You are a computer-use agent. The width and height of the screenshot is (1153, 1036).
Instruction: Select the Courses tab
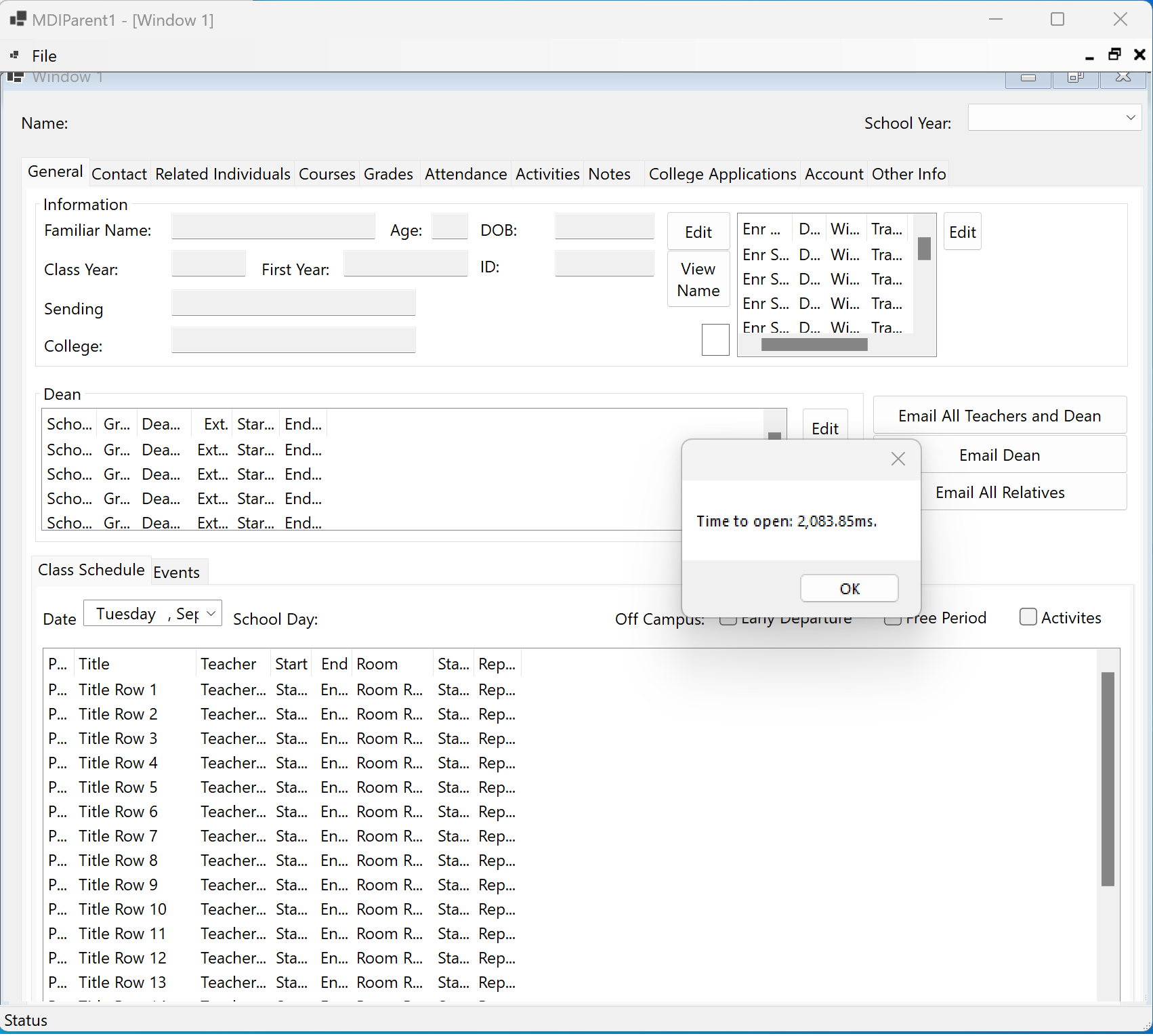(x=327, y=174)
